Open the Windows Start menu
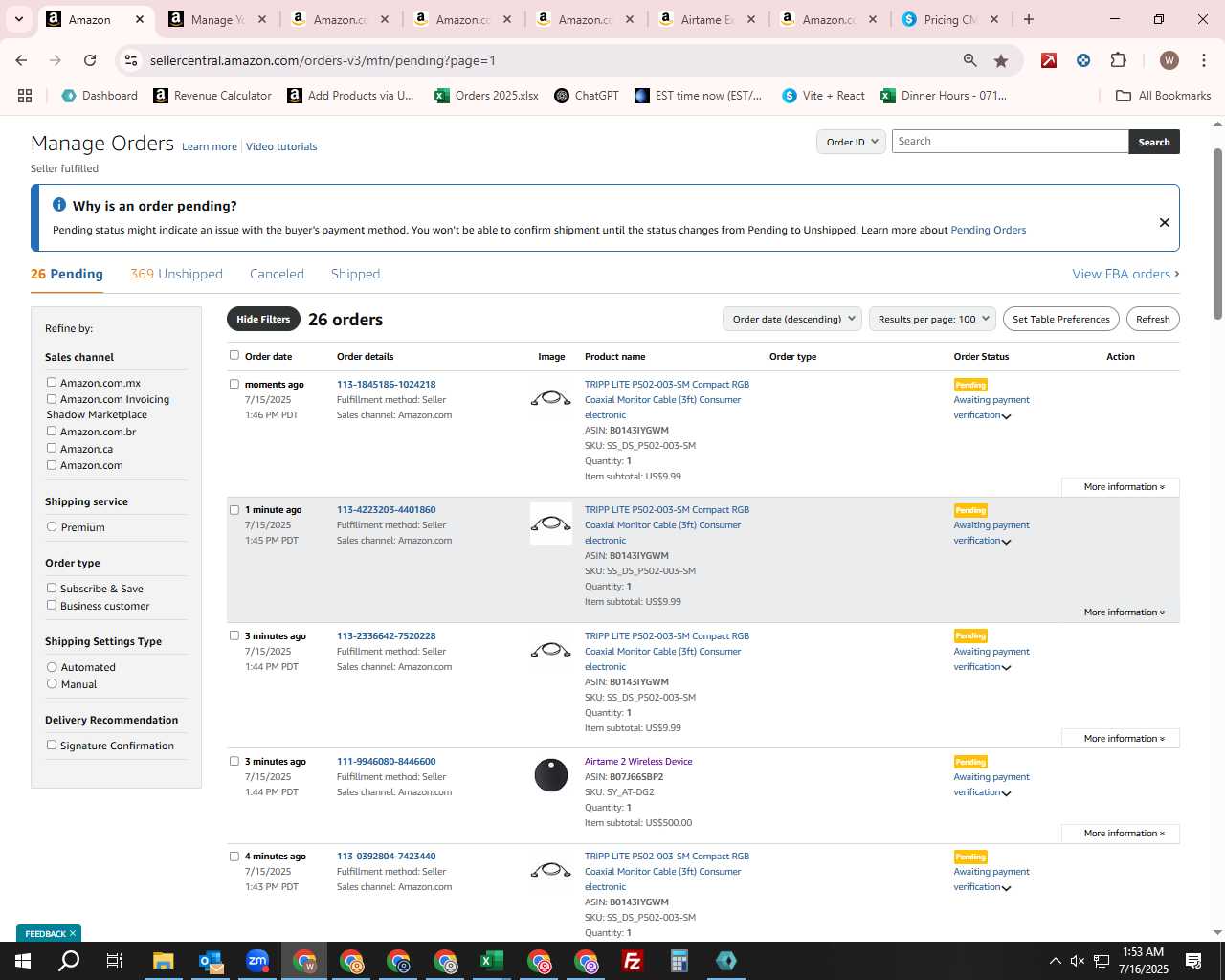Image resolution: width=1225 pixels, height=980 pixels. [x=23, y=961]
